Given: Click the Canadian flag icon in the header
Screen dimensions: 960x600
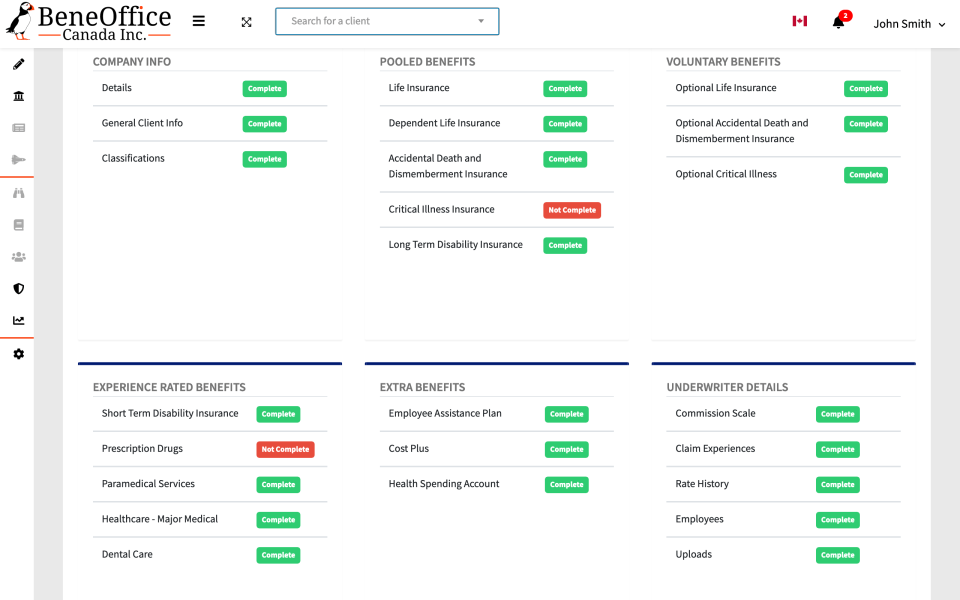Looking at the screenshot, I should 798,20.
